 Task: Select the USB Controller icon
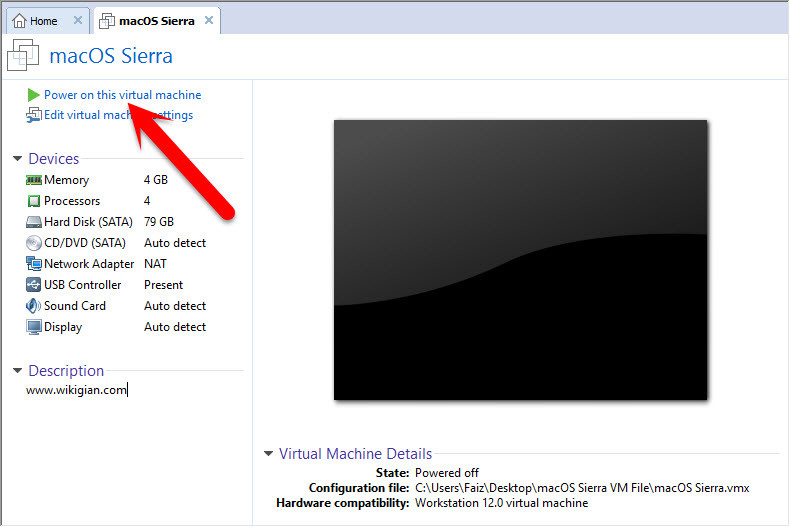point(34,285)
